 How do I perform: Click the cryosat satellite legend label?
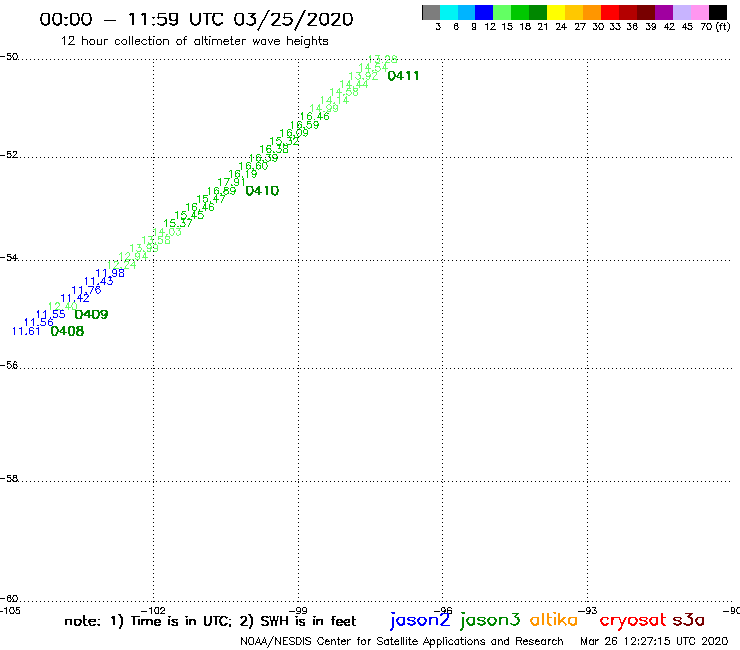click(x=633, y=620)
